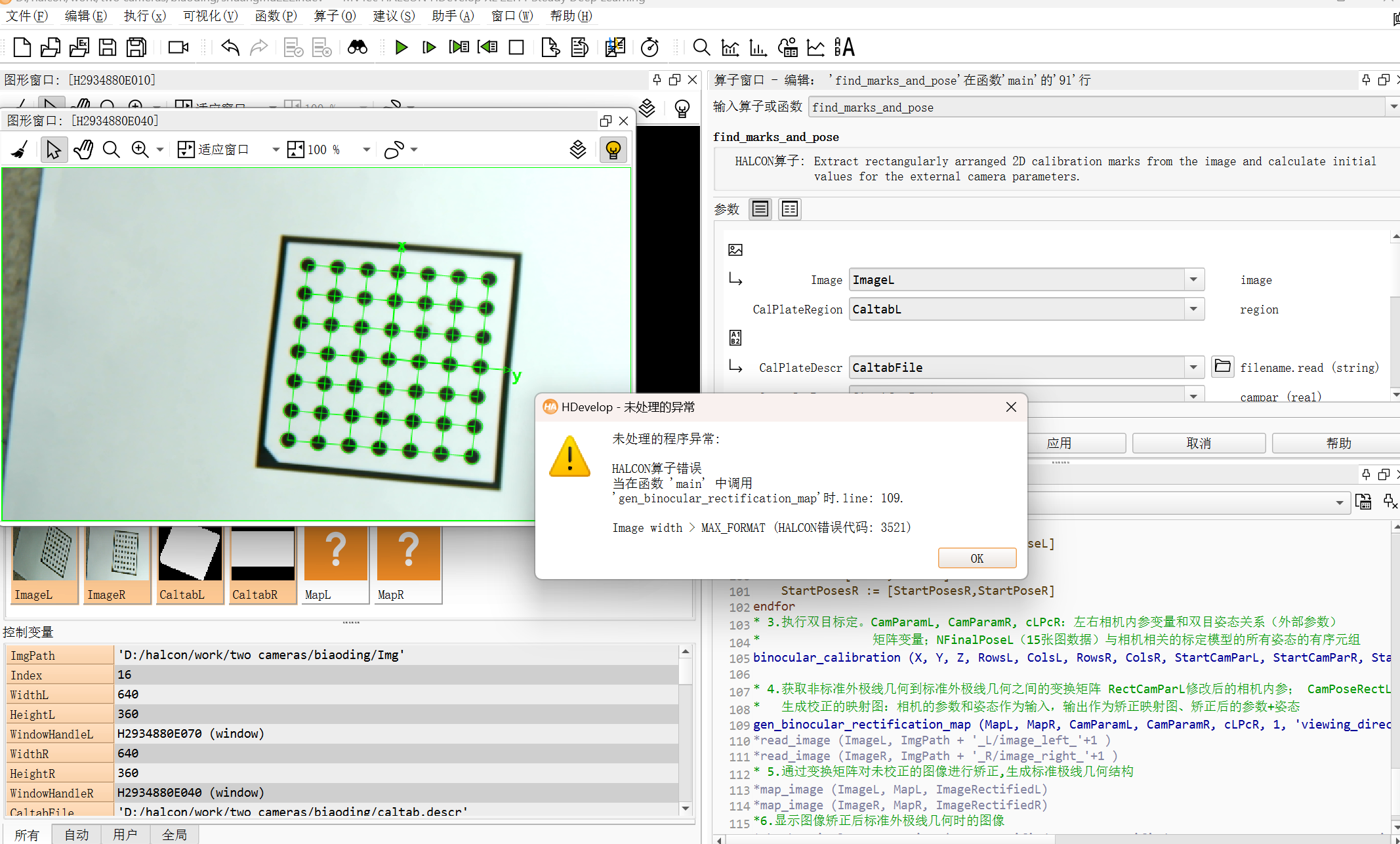Browse for CalPlateDescr file folder icon
Screen dimensions: 1400x844
tap(1222, 366)
